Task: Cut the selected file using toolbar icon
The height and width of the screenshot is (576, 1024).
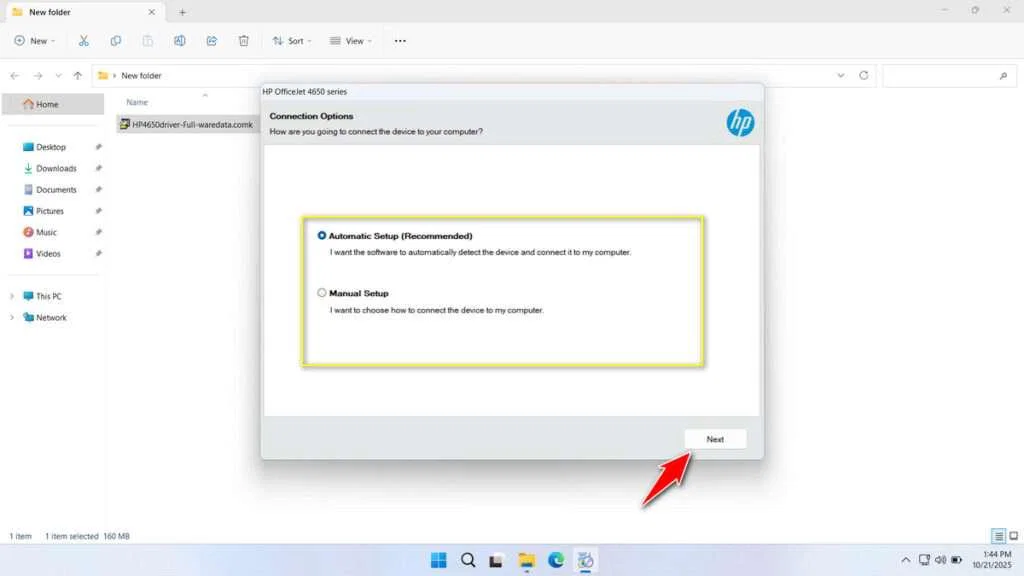Action: (x=84, y=40)
